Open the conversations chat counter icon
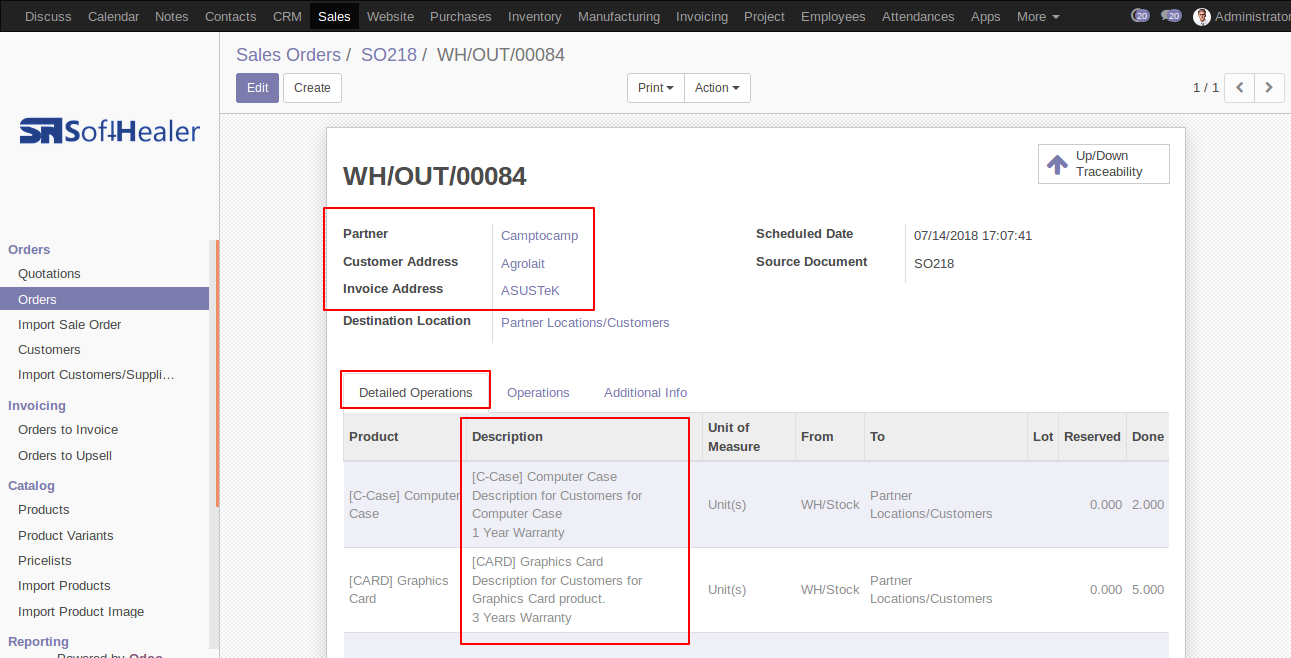1291x658 pixels. pyautogui.click(x=1171, y=16)
